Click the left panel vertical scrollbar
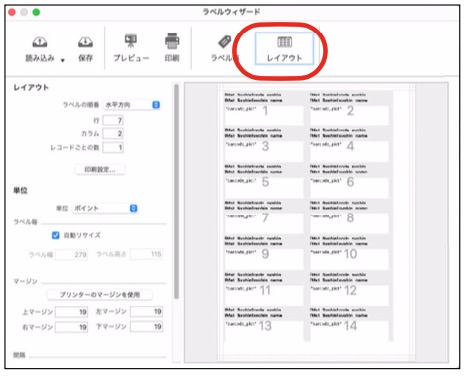This screenshot has width=469, height=376. pos(176,192)
